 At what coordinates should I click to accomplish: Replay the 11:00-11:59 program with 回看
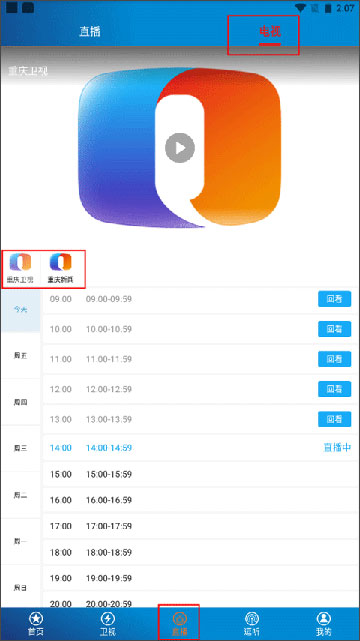point(334,359)
